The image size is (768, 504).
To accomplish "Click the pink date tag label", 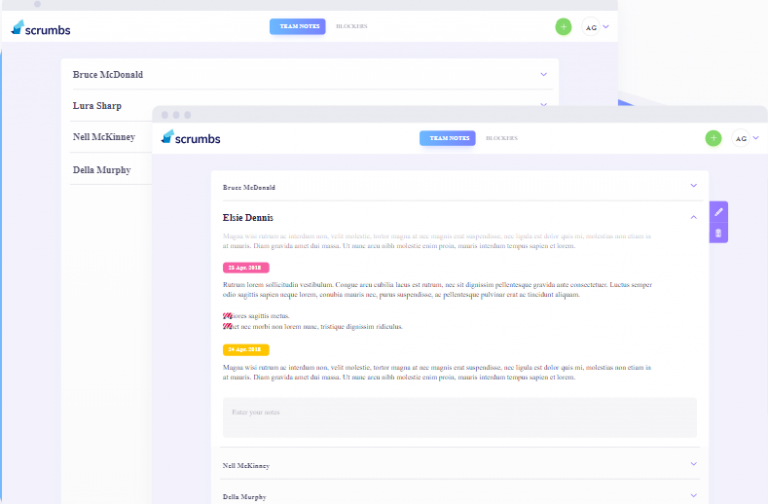I will point(245,268).
